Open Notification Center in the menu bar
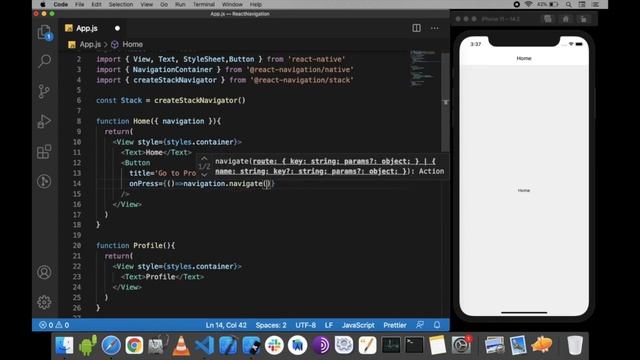Image resolution: width=640 pixels, height=360 pixels. (x=596, y=4)
